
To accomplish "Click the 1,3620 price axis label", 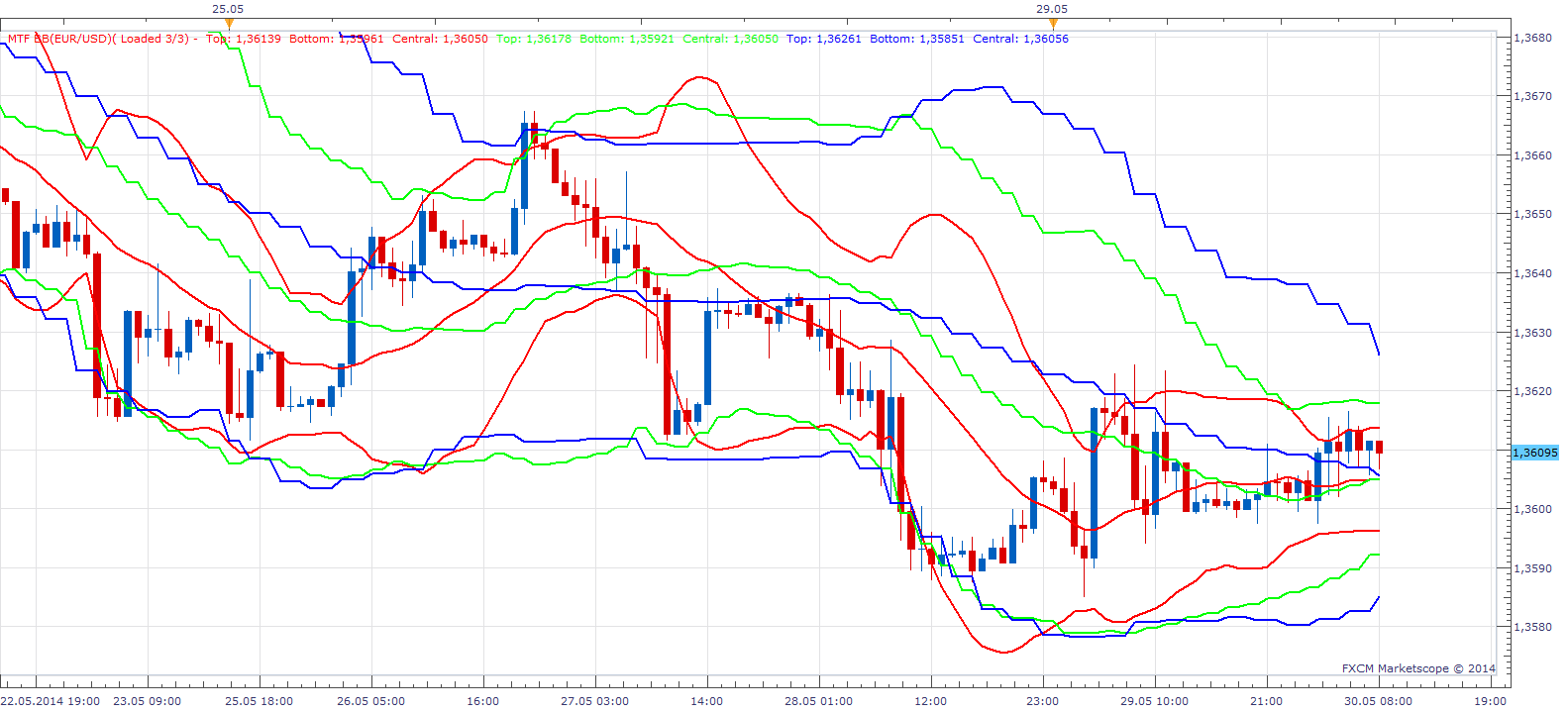I will [x=1533, y=391].
